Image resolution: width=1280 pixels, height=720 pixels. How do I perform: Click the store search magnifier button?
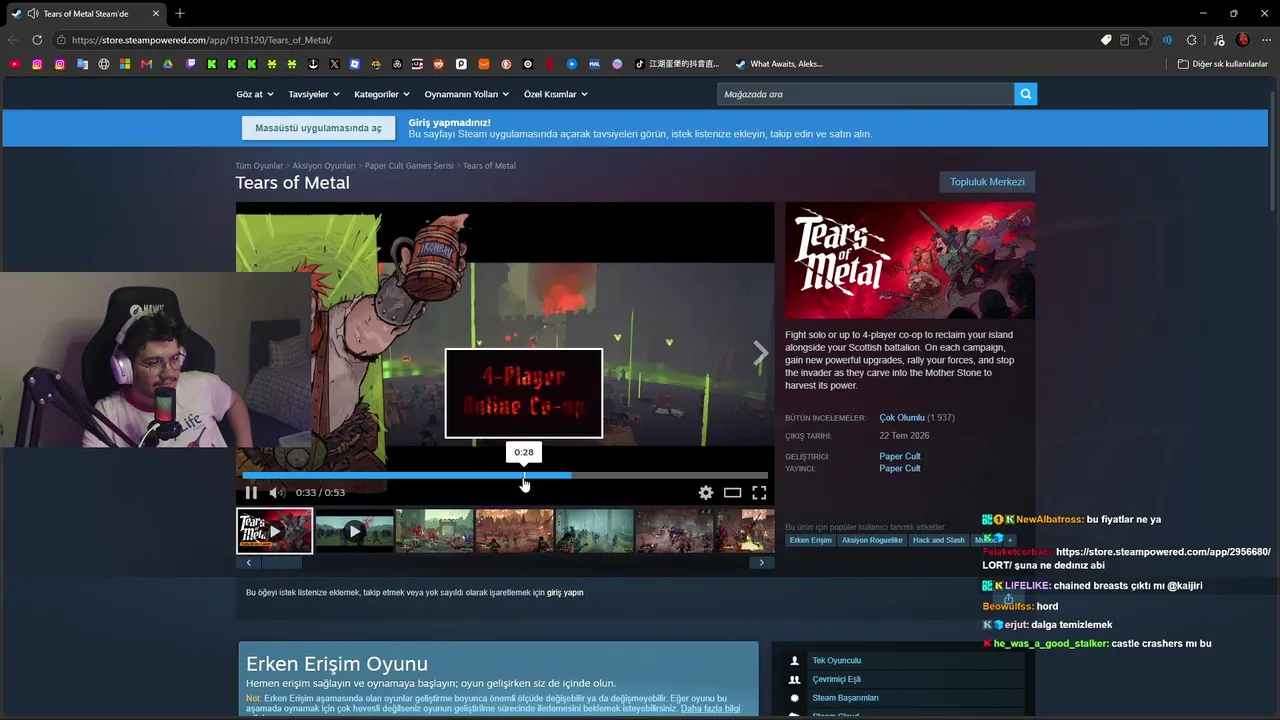coord(1025,94)
